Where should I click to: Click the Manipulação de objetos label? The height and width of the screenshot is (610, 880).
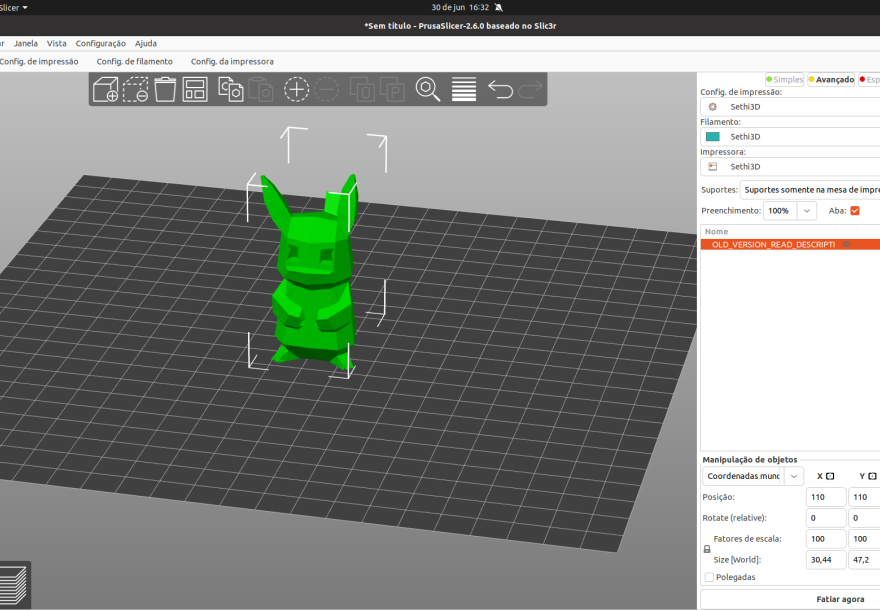pos(750,460)
